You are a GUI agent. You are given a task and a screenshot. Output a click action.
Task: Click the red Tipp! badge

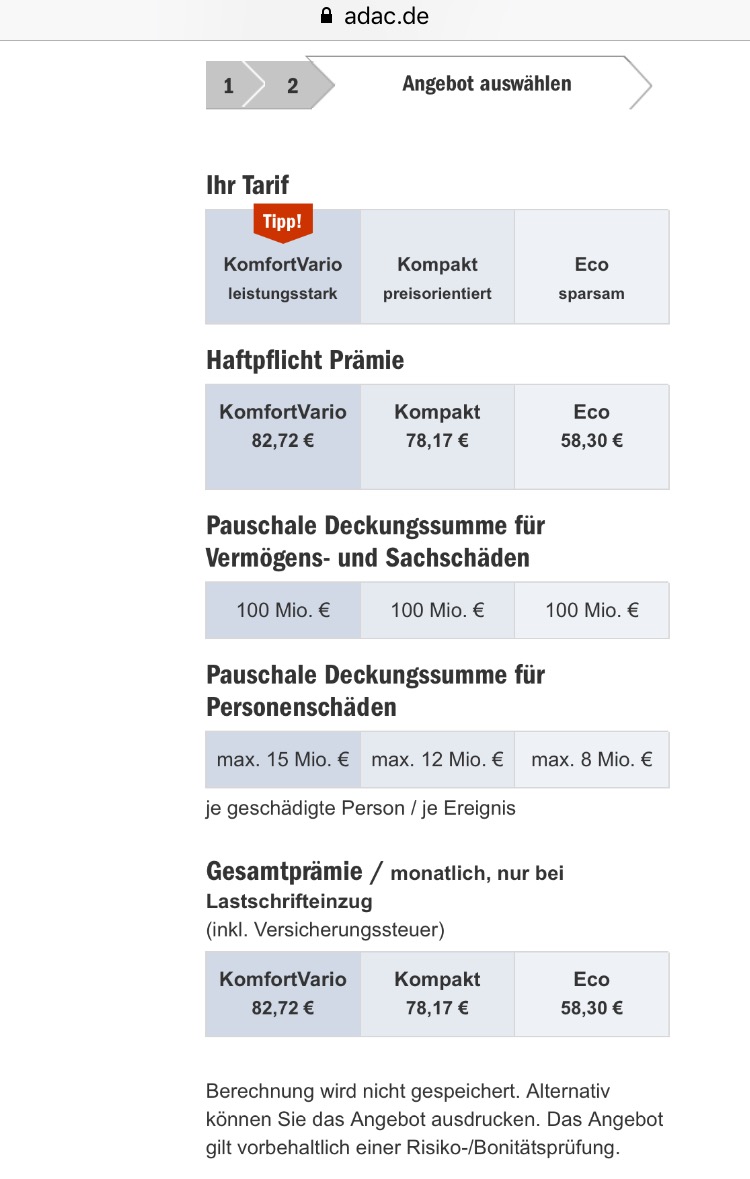pyautogui.click(x=282, y=222)
